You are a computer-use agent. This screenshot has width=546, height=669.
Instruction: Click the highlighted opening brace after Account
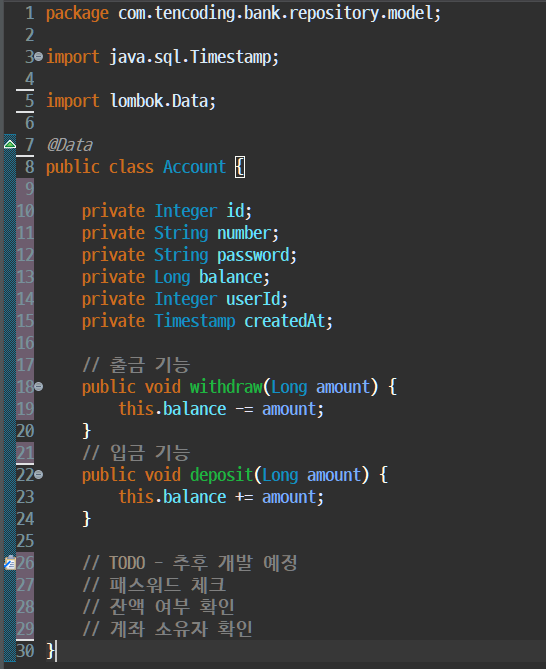click(x=240, y=167)
